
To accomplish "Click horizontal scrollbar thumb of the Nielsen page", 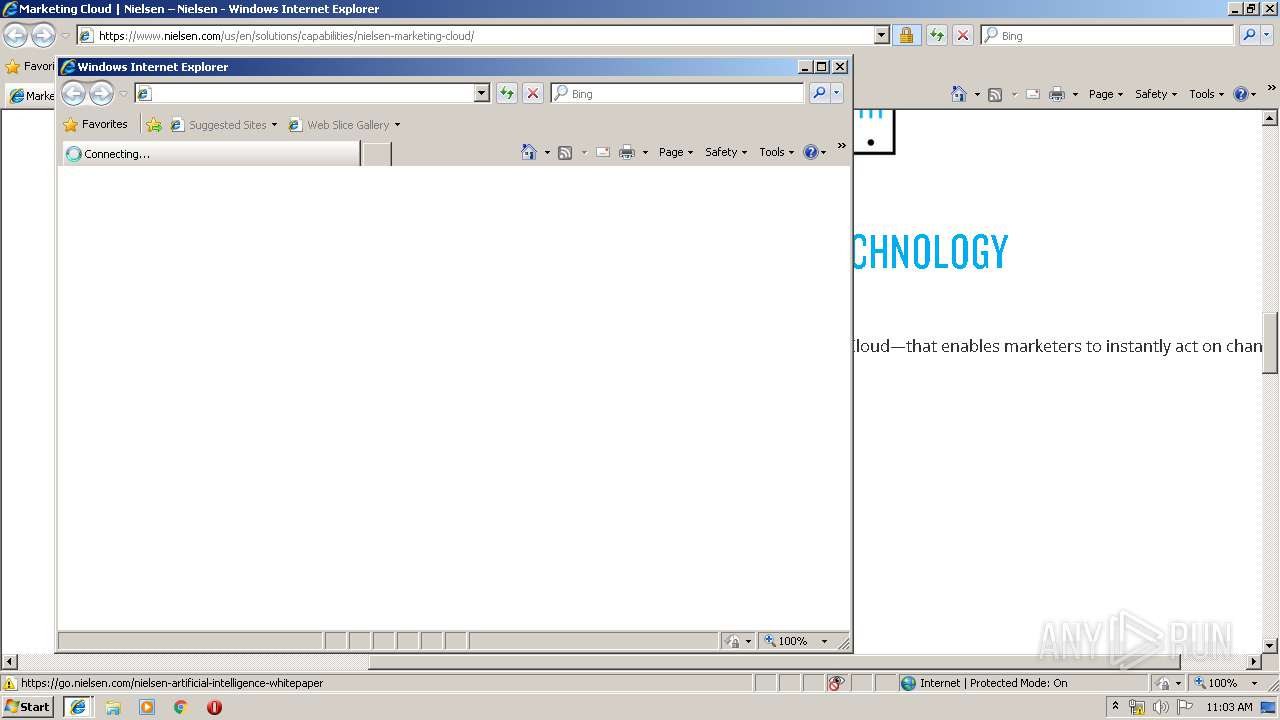I will (x=774, y=662).
